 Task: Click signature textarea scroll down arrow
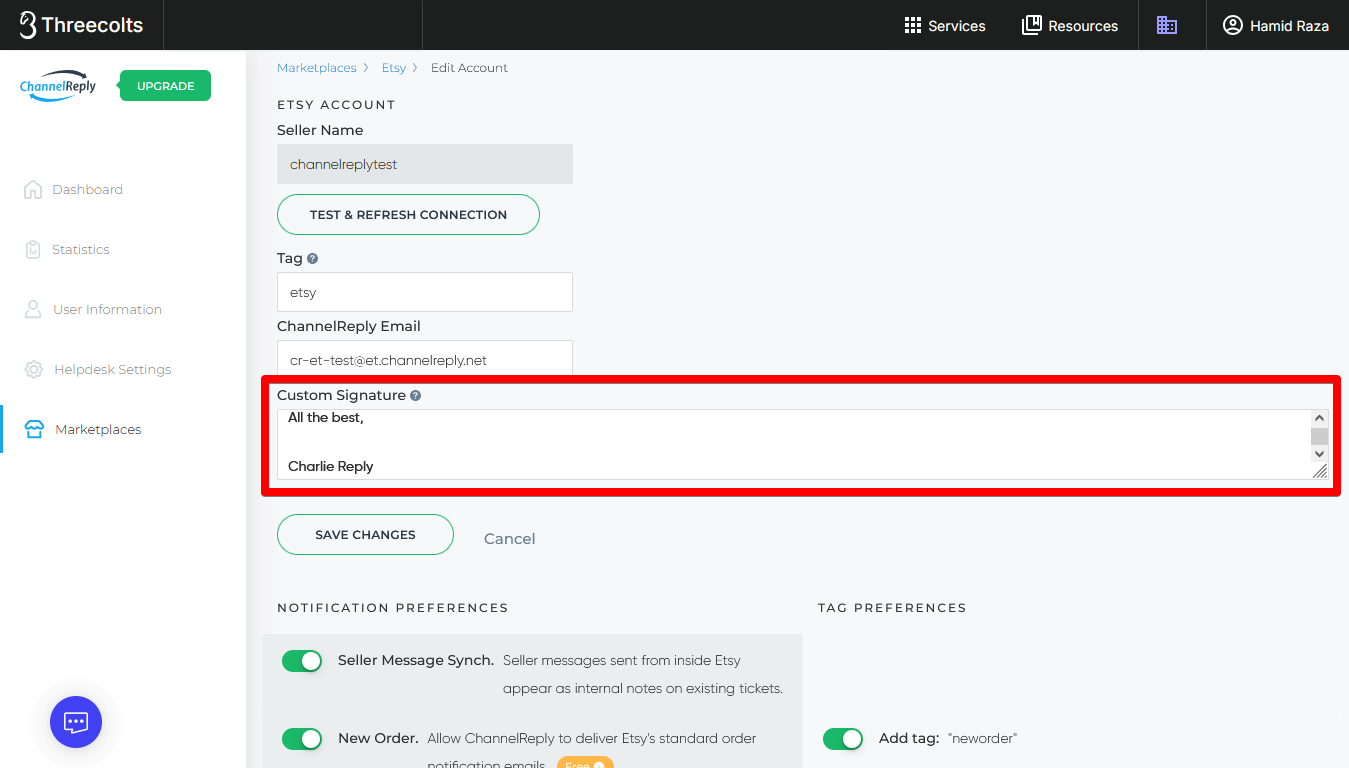click(x=1320, y=454)
